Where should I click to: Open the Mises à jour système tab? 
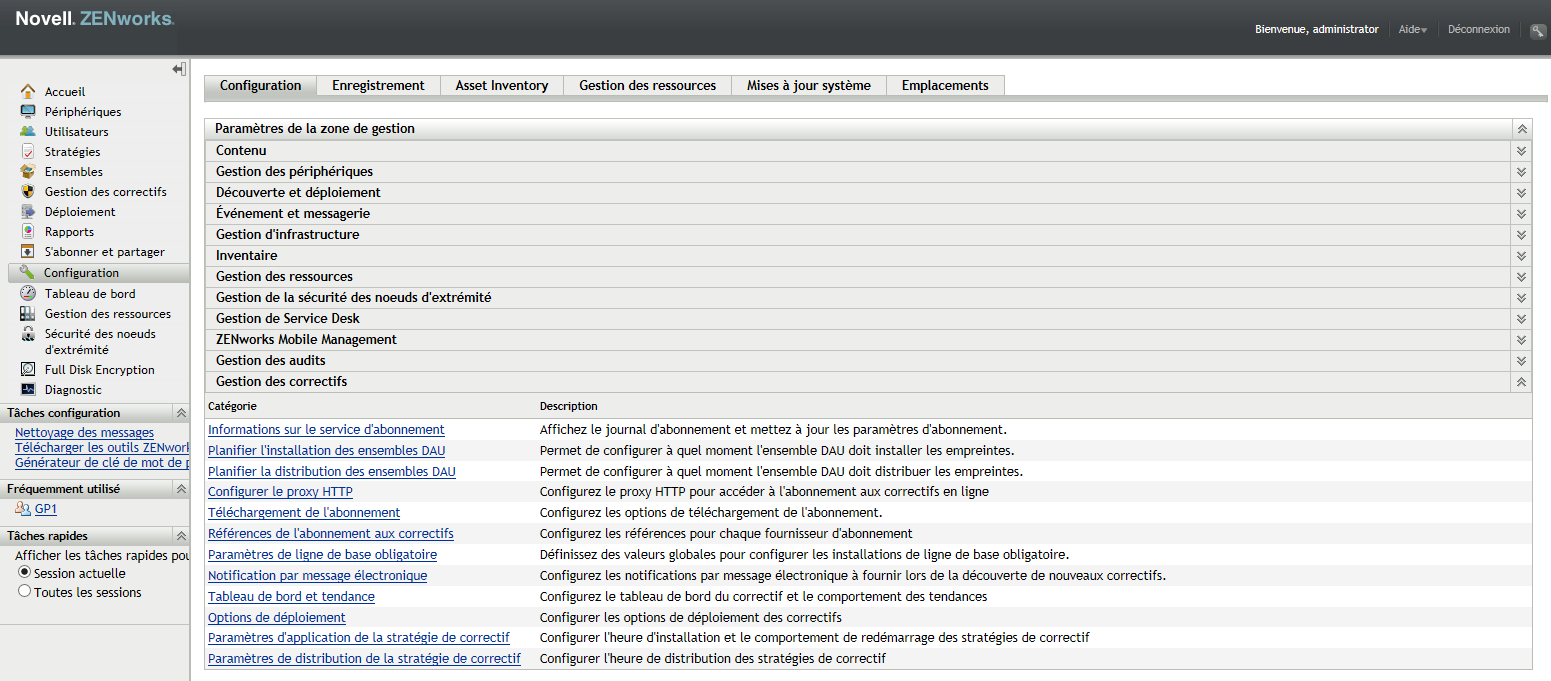tap(808, 85)
